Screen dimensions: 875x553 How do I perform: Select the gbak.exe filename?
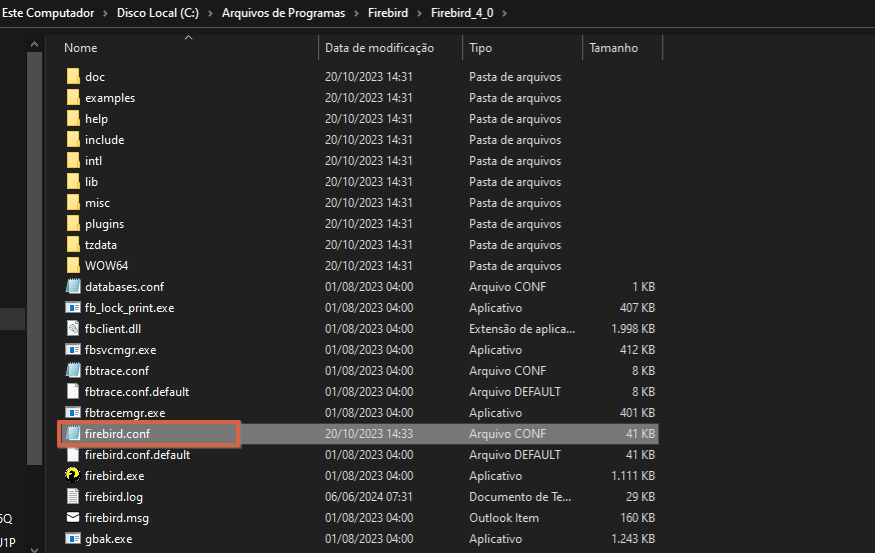[x=109, y=539]
